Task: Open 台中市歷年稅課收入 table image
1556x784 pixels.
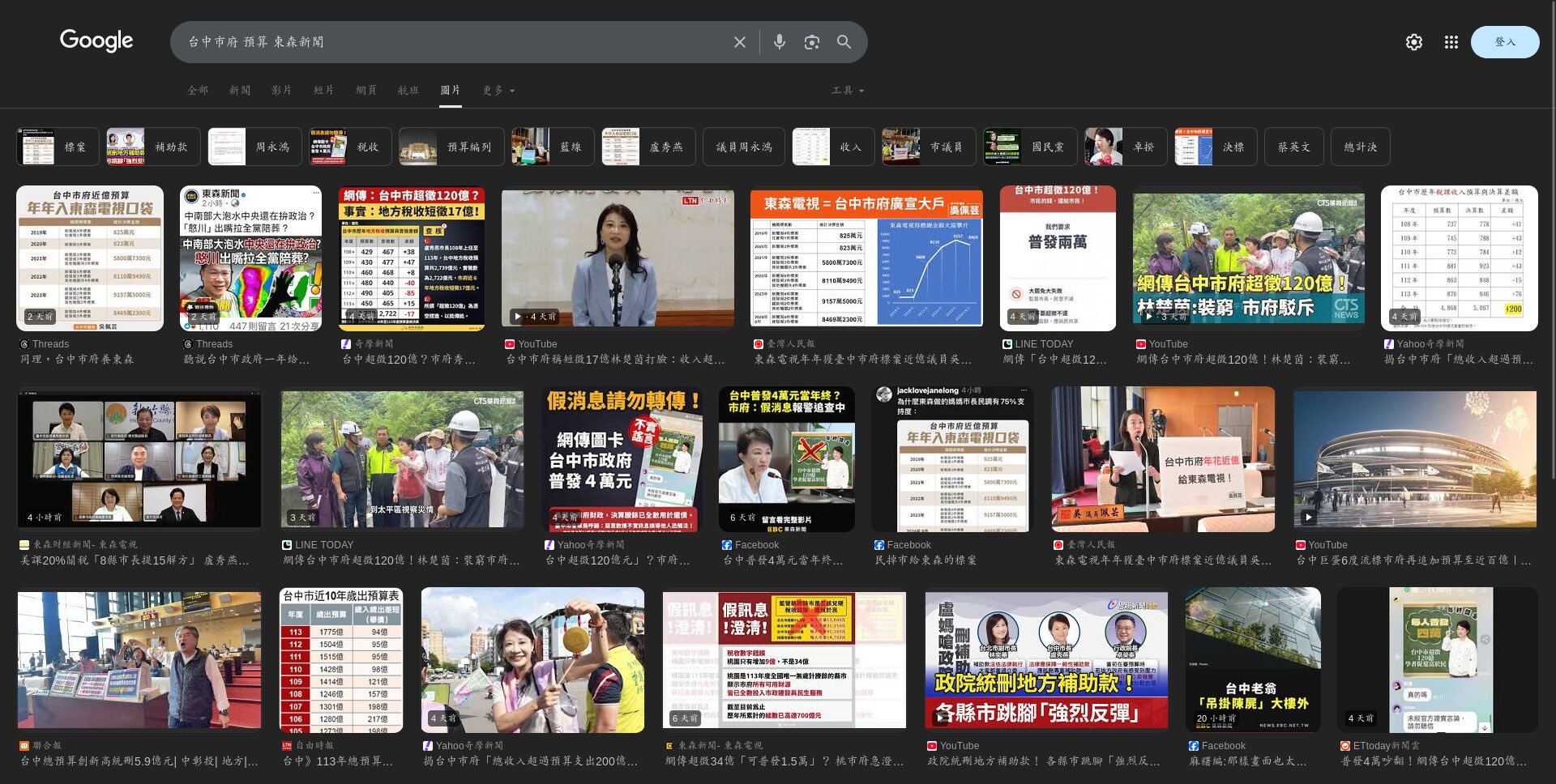Action: [1459, 258]
